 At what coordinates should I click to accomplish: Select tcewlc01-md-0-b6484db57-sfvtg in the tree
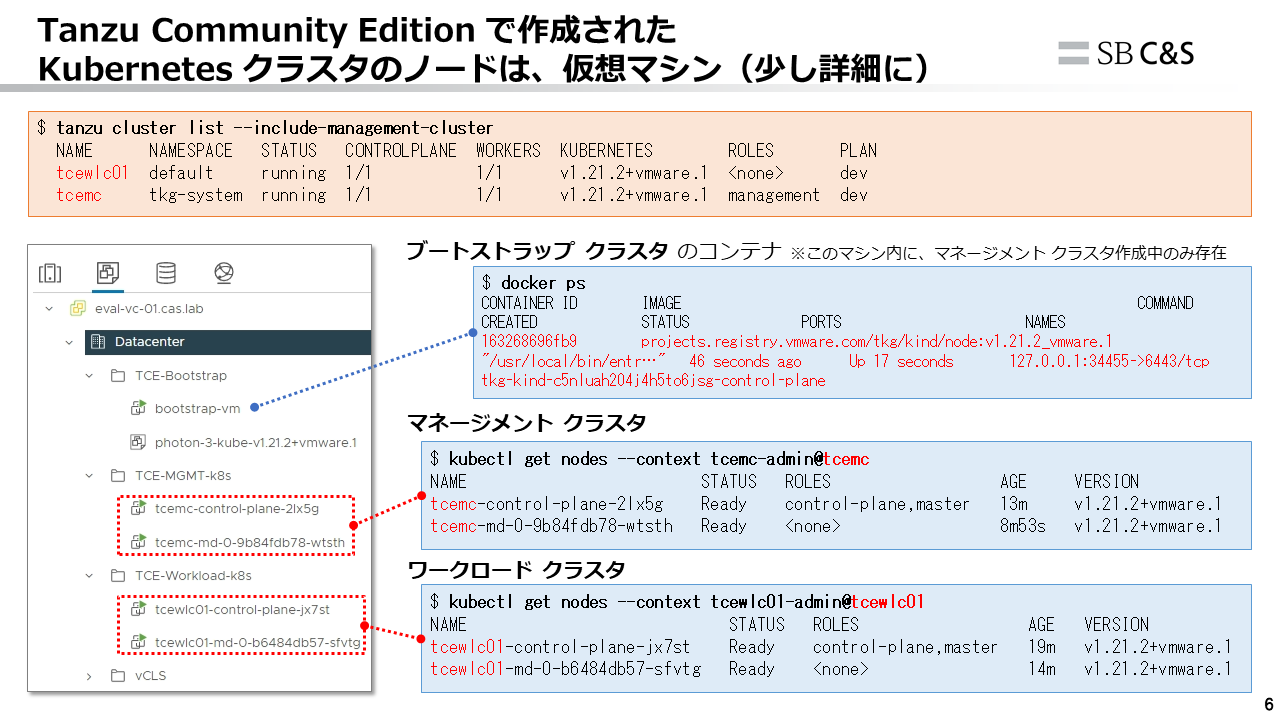[258, 642]
